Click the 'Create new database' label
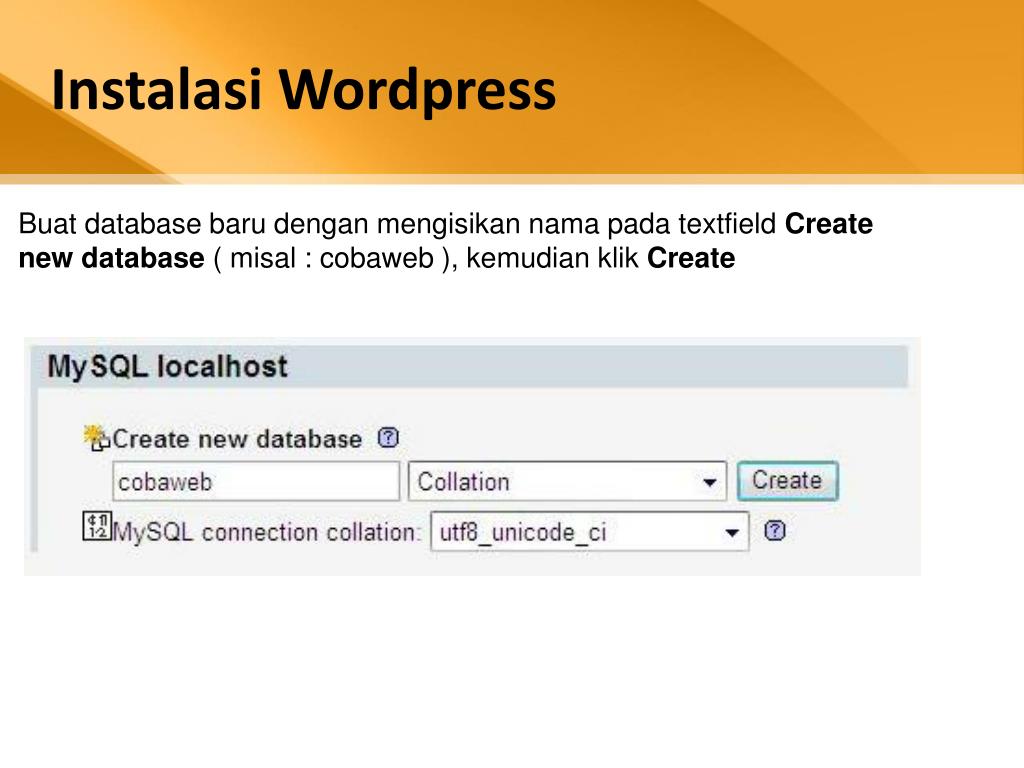The width and height of the screenshot is (1024, 768). pyautogui.click(x=237, y=439)
